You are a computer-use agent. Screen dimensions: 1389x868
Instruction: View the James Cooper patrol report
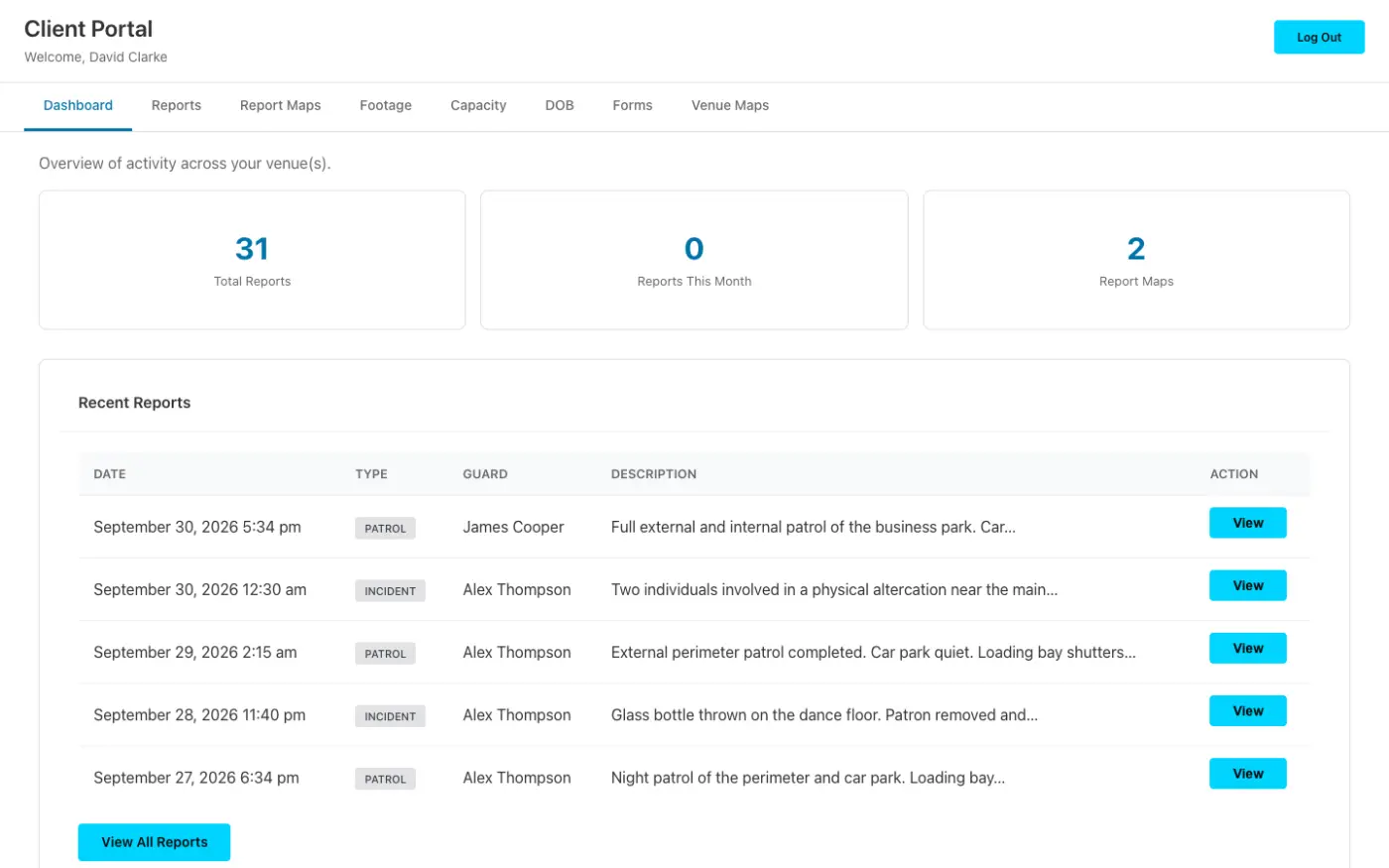(x=1247, y=523)
